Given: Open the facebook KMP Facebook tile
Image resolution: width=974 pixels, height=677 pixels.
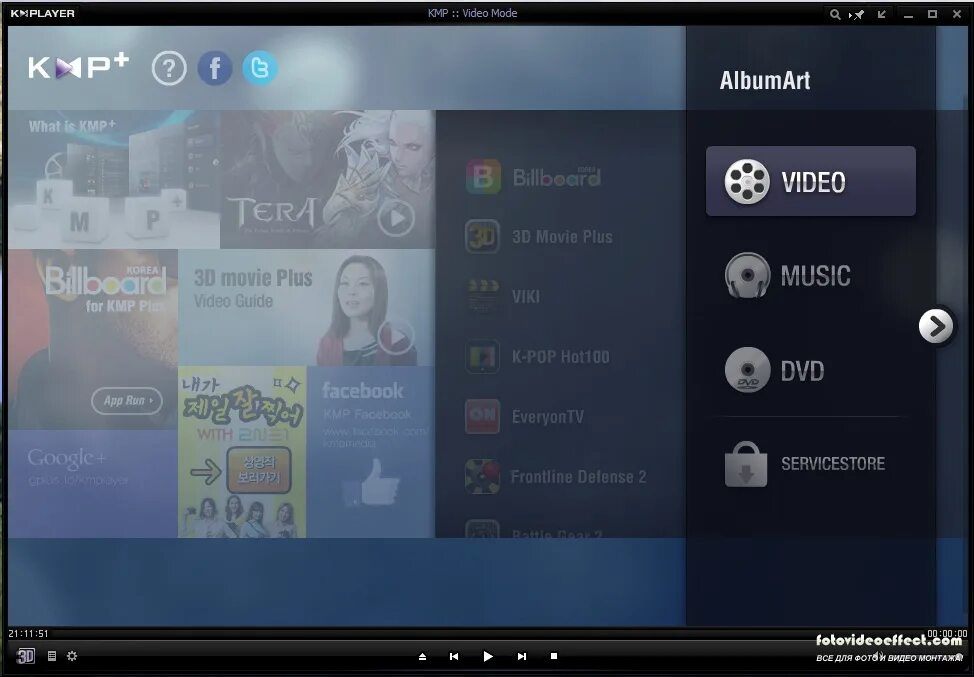Looking at the screenshot, I should pyautogui.click(x=371, y=452).
